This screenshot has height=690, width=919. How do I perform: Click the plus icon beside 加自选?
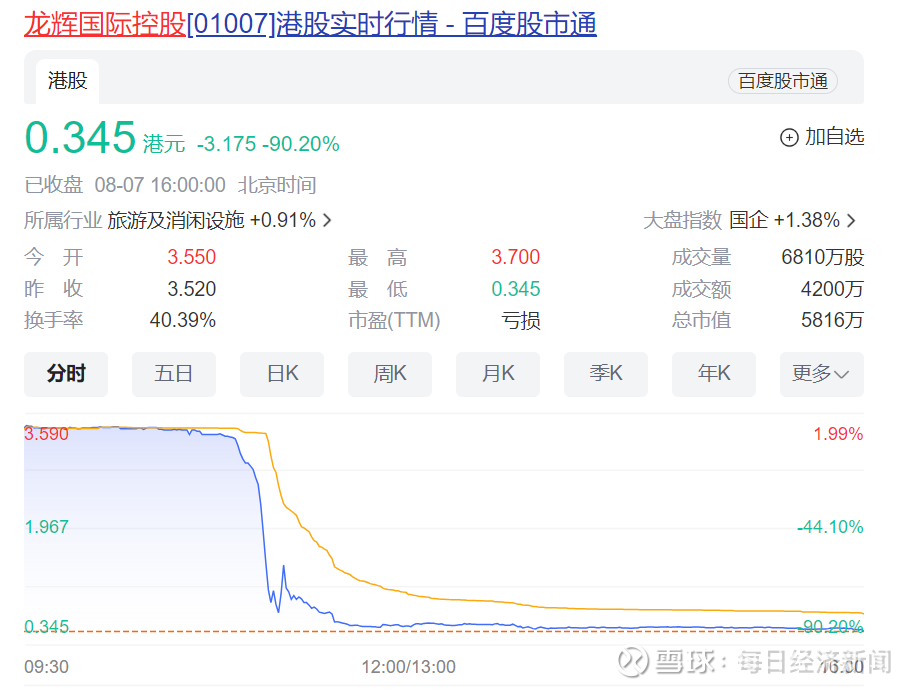click(x=789, y=137)
